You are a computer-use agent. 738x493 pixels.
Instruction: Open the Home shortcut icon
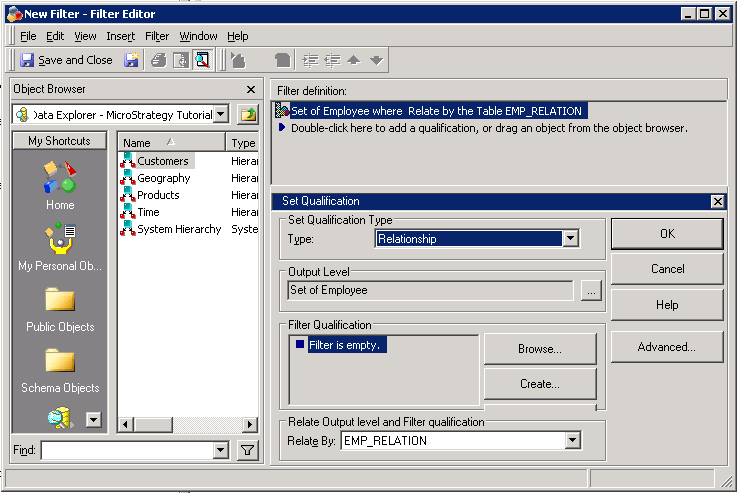coord(60,185)
